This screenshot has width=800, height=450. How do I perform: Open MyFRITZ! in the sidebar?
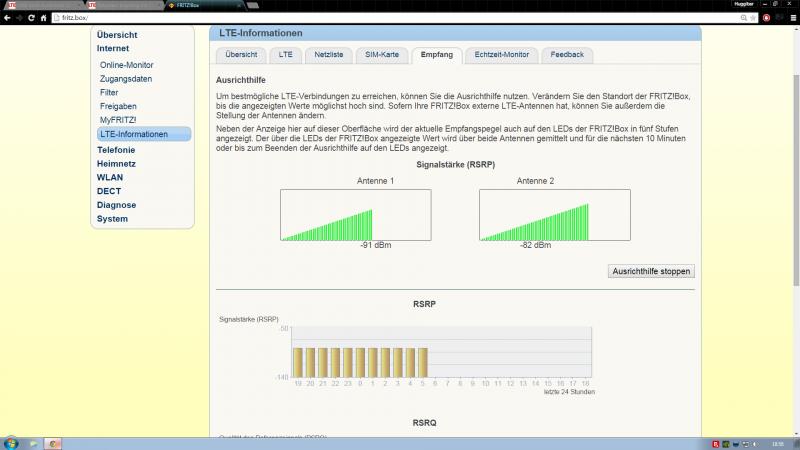point(118,120)
